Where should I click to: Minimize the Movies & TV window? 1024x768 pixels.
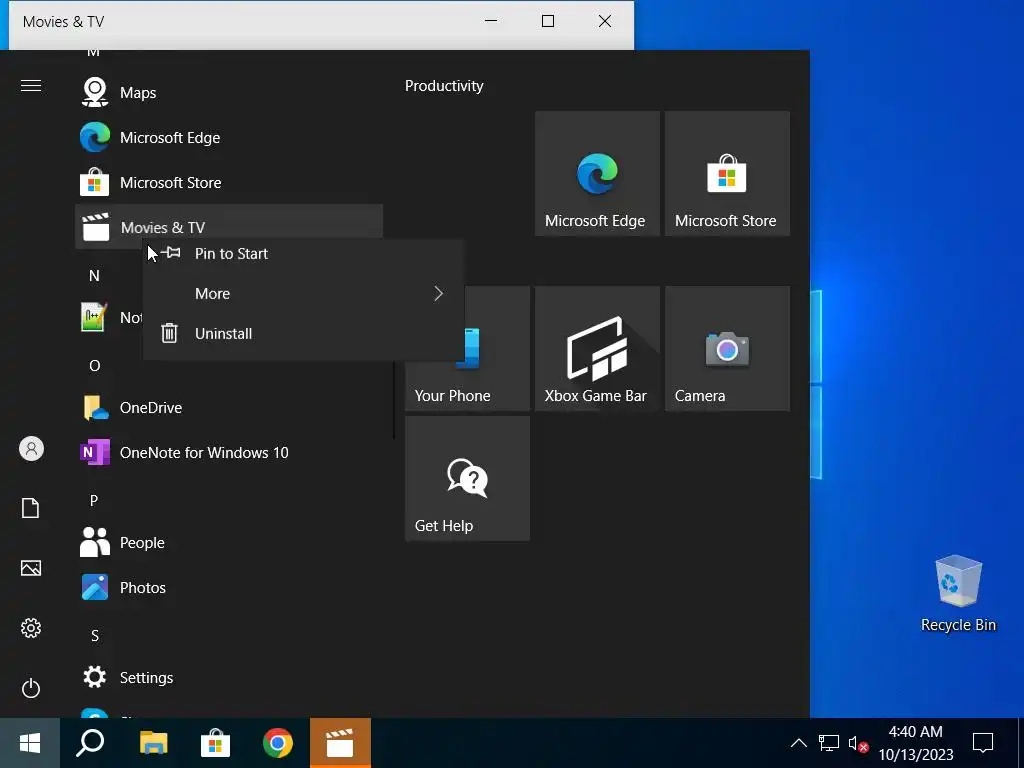point(491,21)
